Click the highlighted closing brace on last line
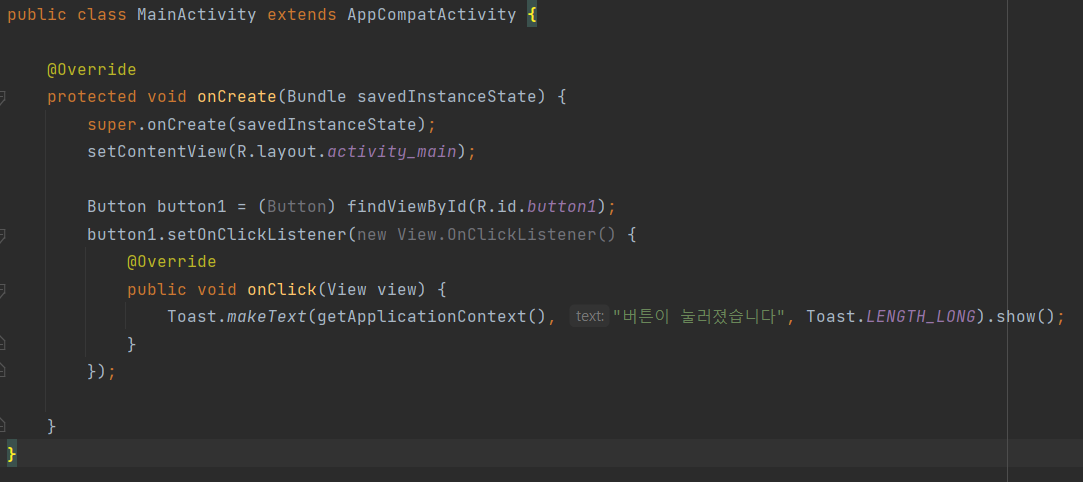This screenshot has width=1083, height=482. (11, 454)
